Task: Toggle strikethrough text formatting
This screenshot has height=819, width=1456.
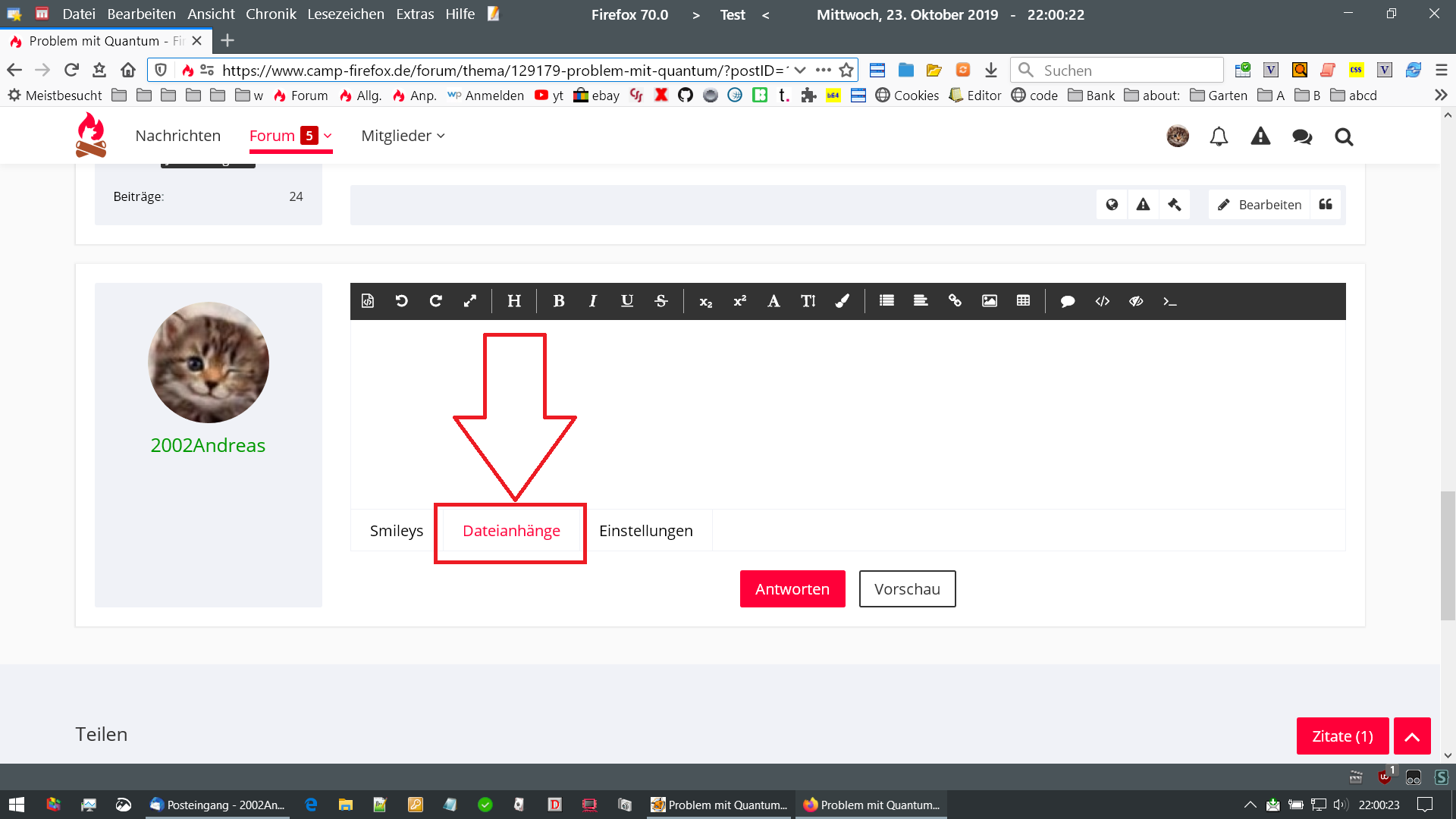Action: (661, 301)
